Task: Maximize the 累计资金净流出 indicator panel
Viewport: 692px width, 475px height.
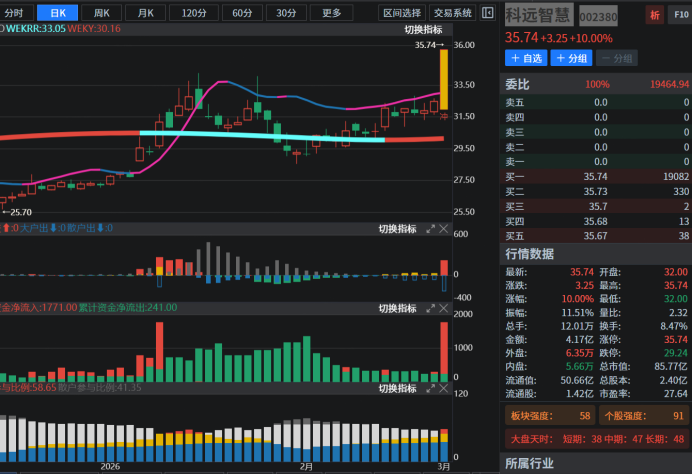Action: click(431, 308)
